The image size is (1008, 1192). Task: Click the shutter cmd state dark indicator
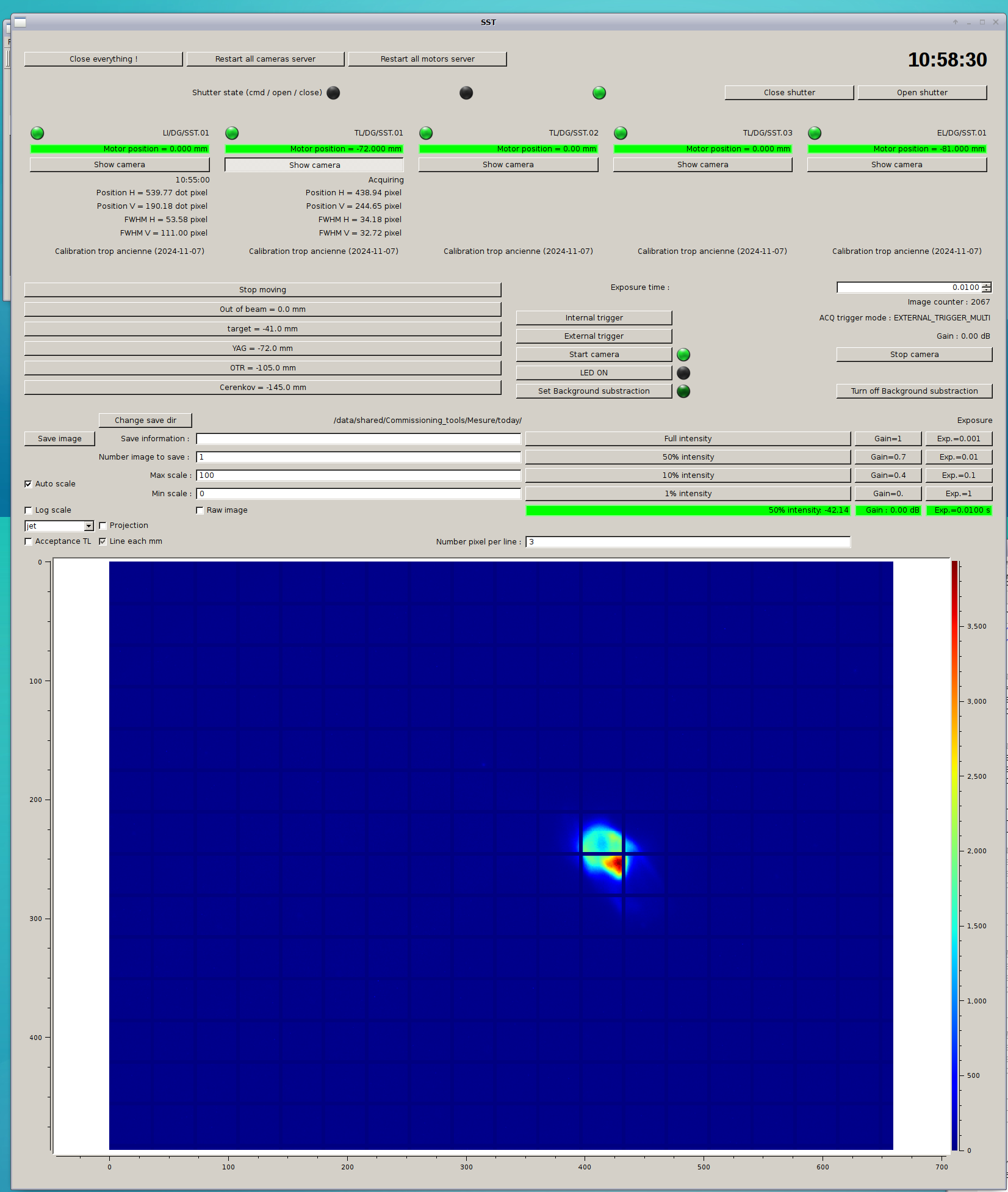coord(333,93)
